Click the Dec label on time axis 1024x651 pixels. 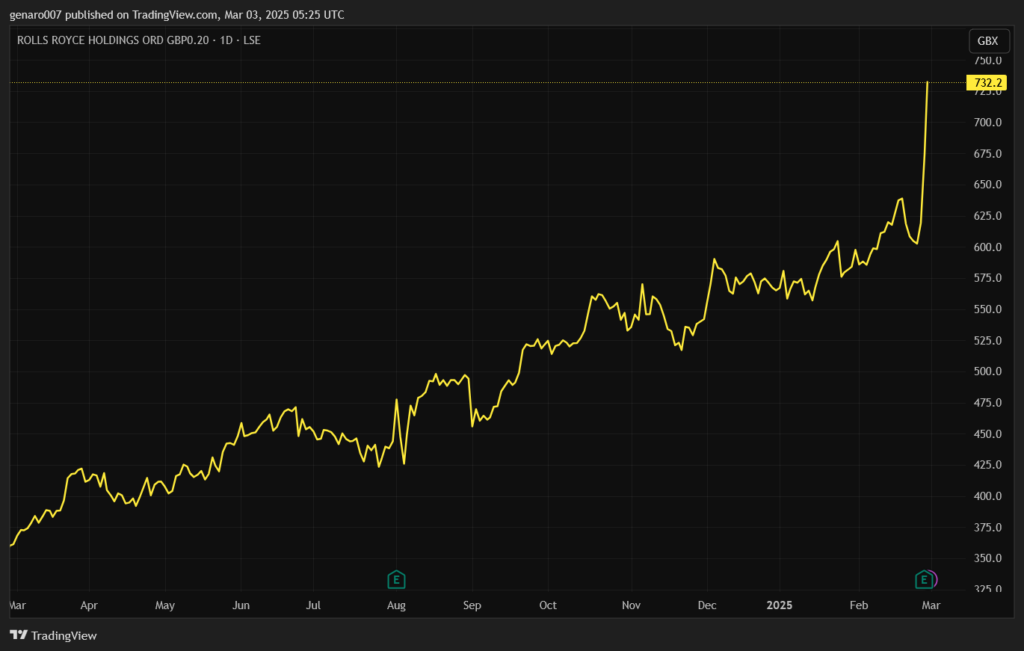(706, 605)
